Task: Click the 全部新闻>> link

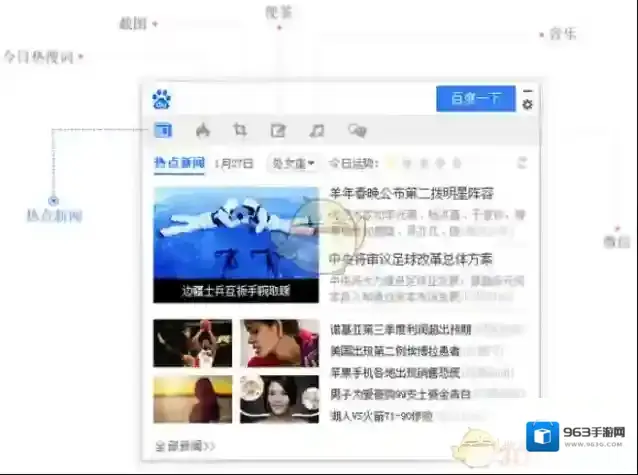Action: click(x=185, y=446)
